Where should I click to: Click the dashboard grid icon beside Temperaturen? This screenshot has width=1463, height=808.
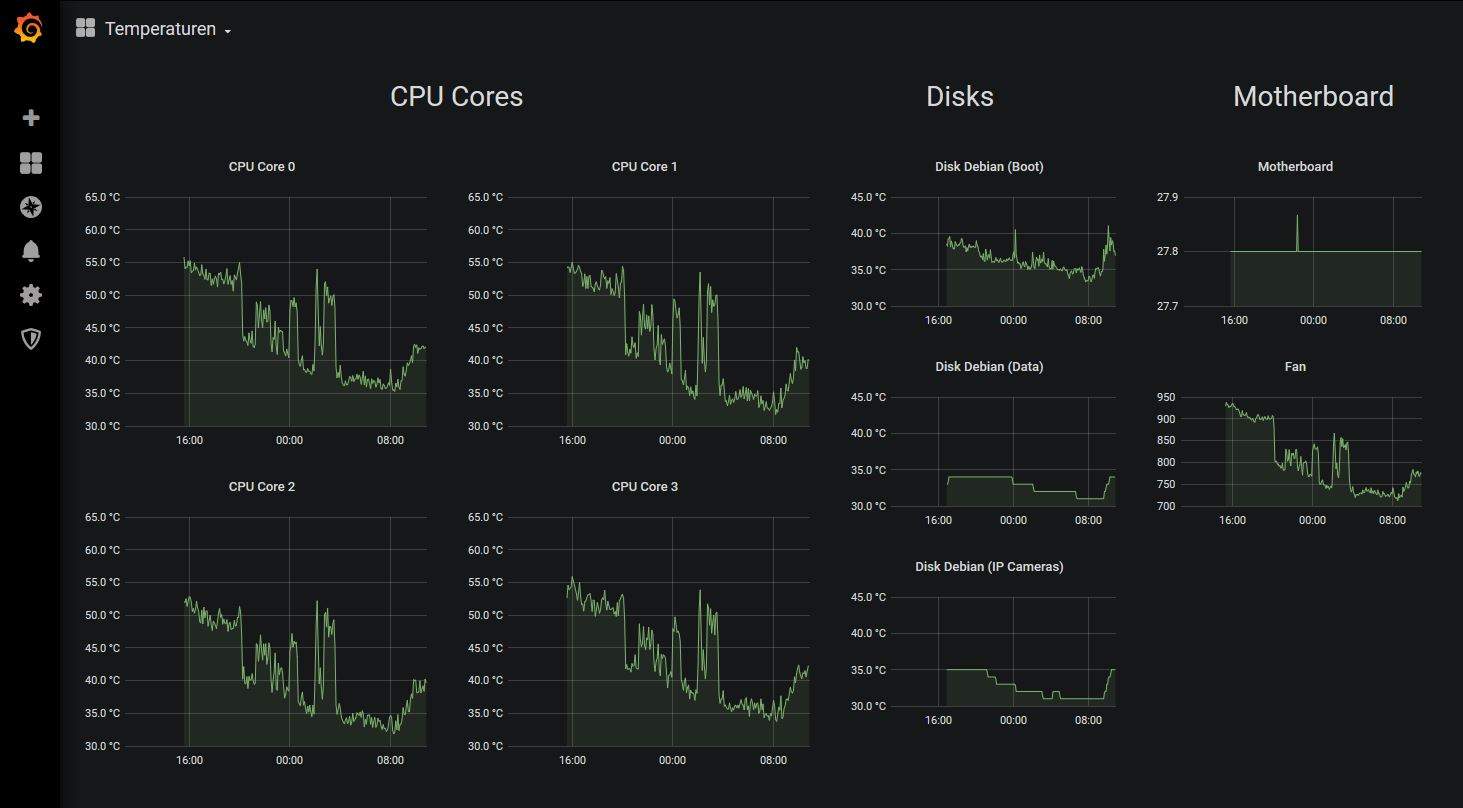click(85, 29)
